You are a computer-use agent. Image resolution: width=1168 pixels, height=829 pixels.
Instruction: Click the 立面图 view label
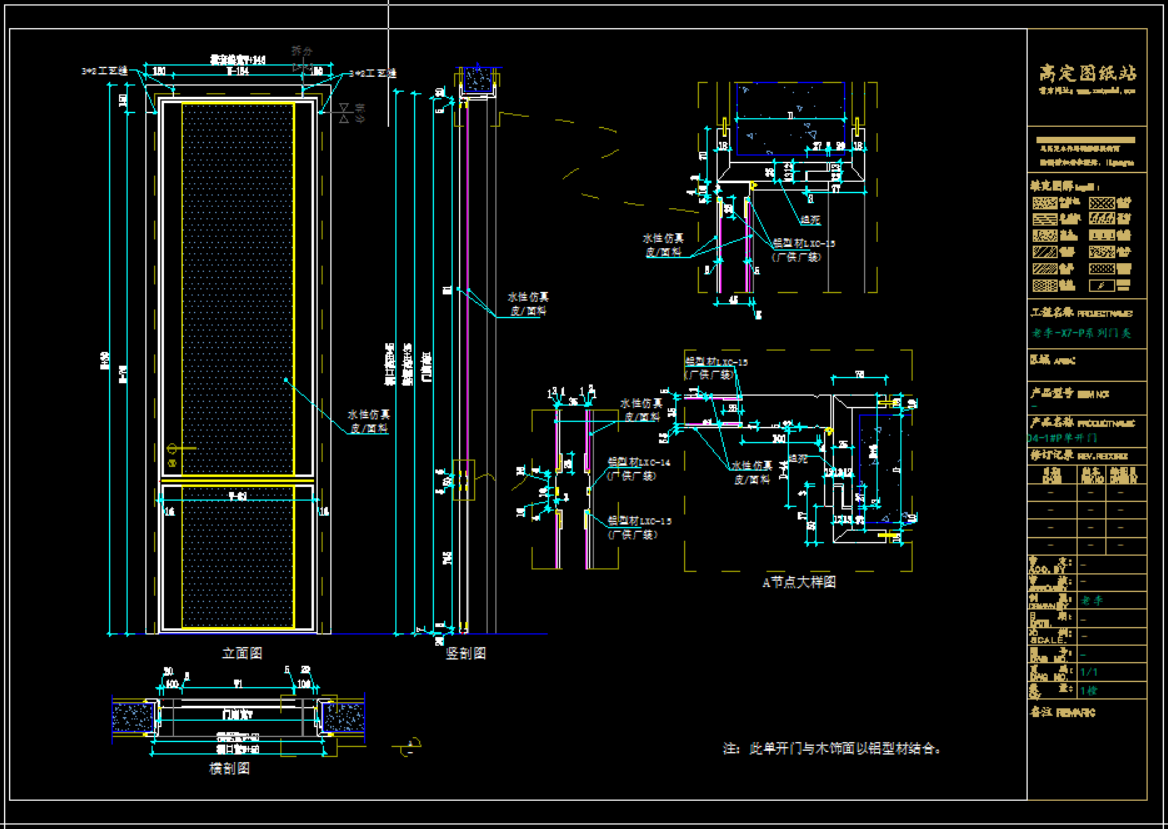point(241,653)
